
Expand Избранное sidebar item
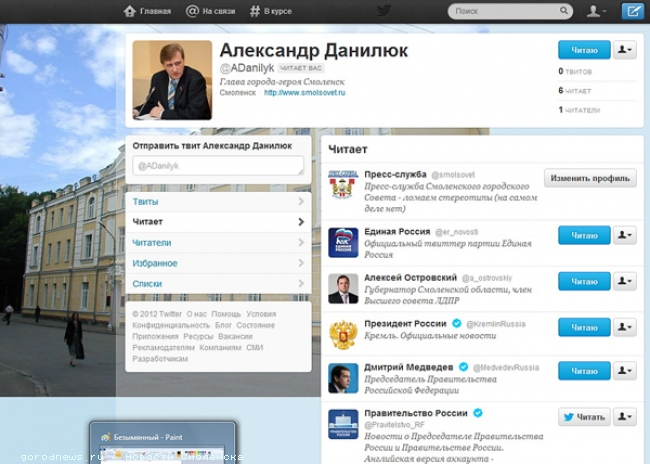pyautogui.click(x=217, y=263)
